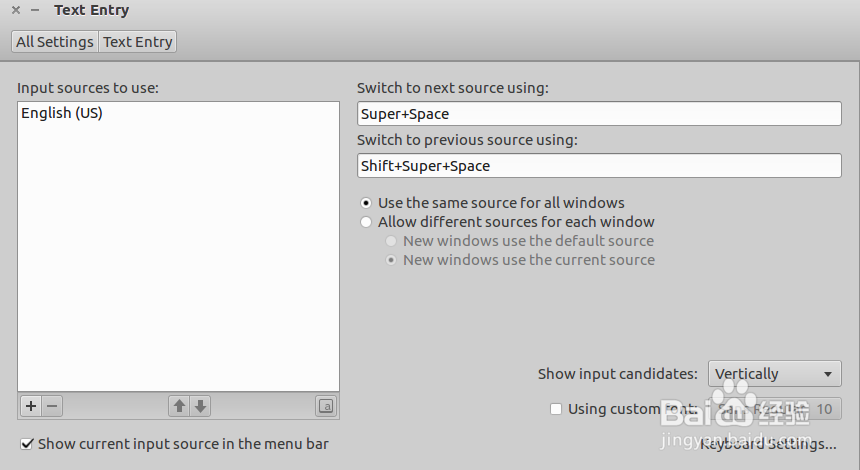Enable Show current input source in menu bar
The height and width of the screenshot is (470, 860).
[x=28, y=444]
